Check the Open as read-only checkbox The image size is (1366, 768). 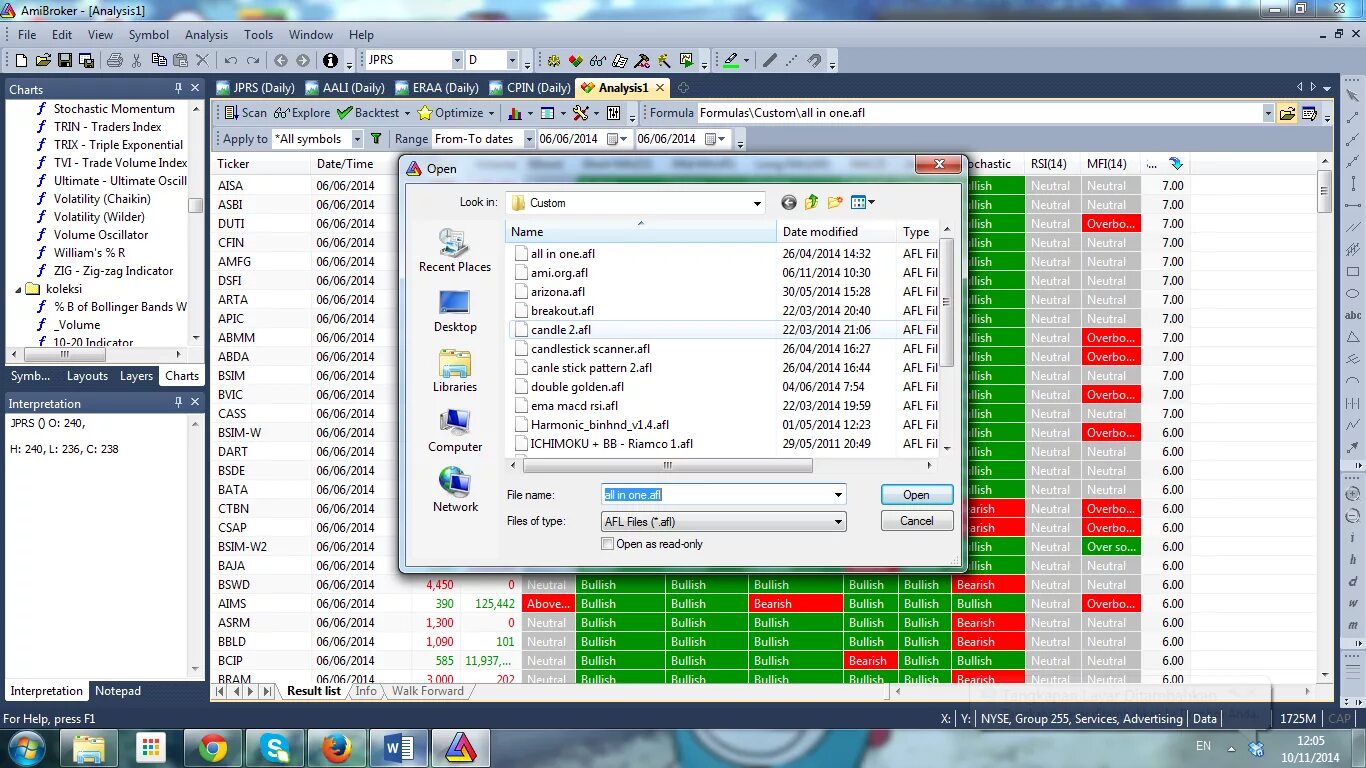[x=607, y=544]
